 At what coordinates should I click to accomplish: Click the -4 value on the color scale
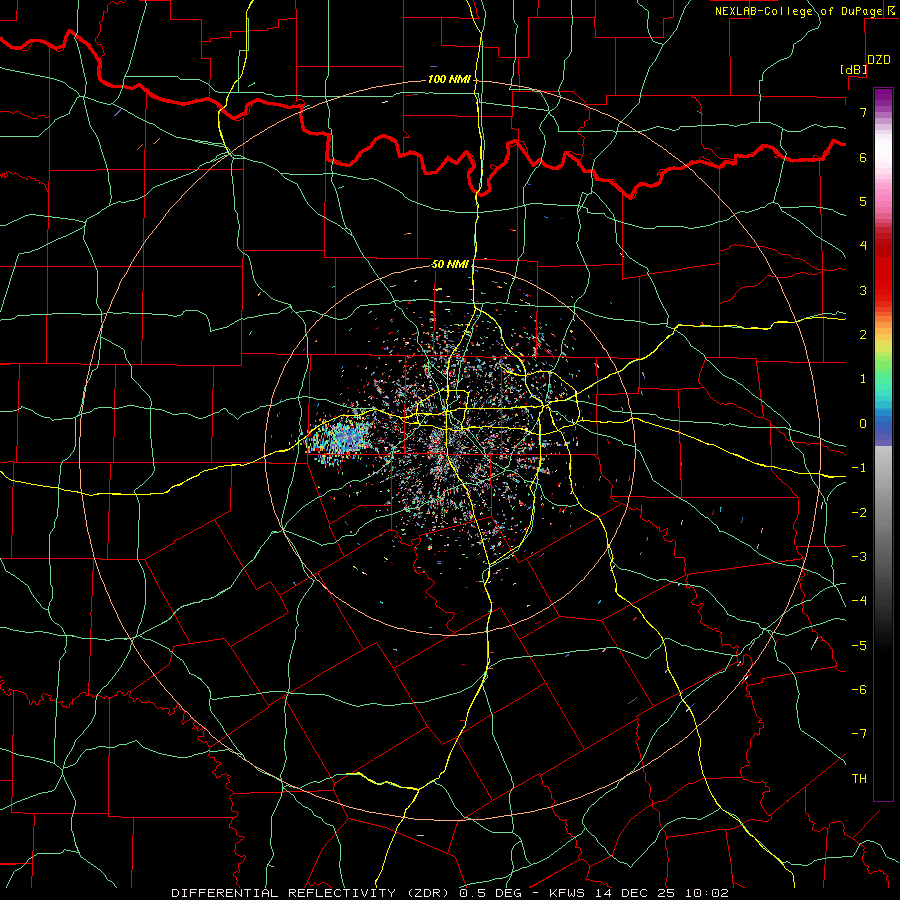pyautogui.click(x=859, y=601)
